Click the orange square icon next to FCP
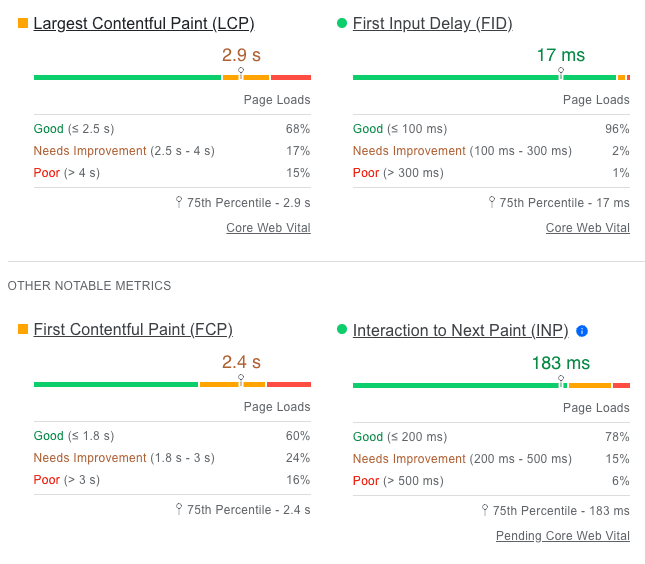 pyautogui.click(x=23, y=329)
